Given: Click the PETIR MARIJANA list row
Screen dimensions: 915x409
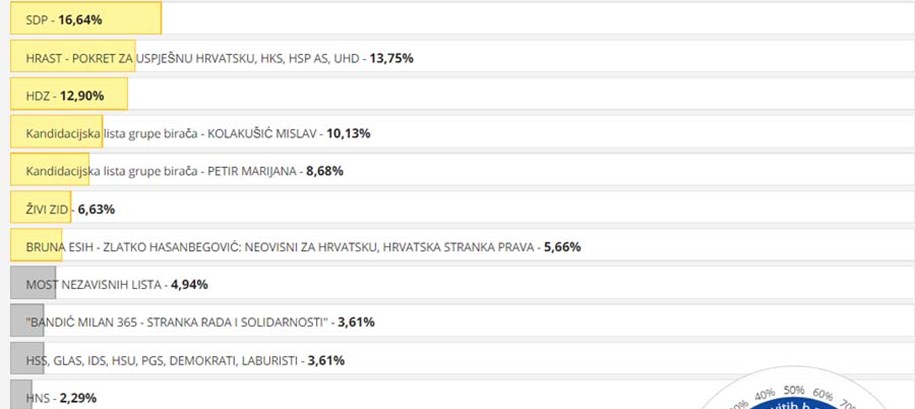Looking at the screenshot, I should click(462, 170).
